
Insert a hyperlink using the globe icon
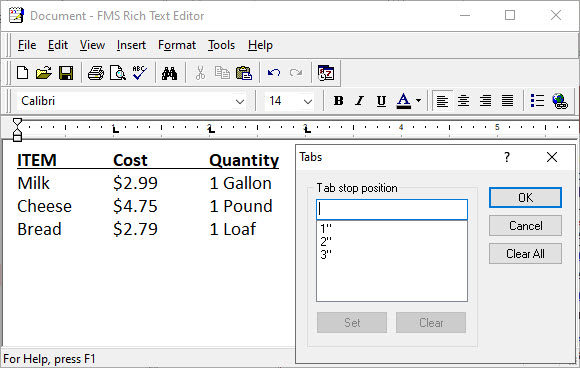pos(560,101)
